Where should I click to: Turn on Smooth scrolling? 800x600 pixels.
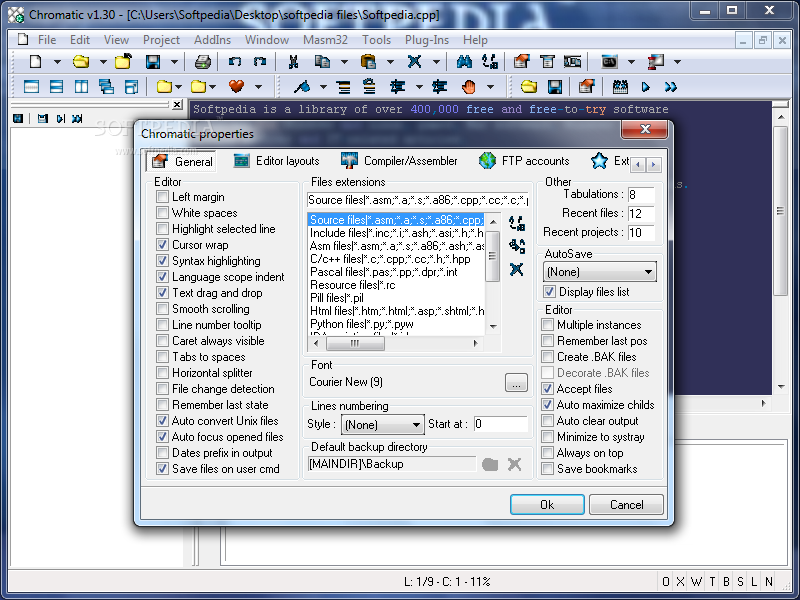(162, 309)
